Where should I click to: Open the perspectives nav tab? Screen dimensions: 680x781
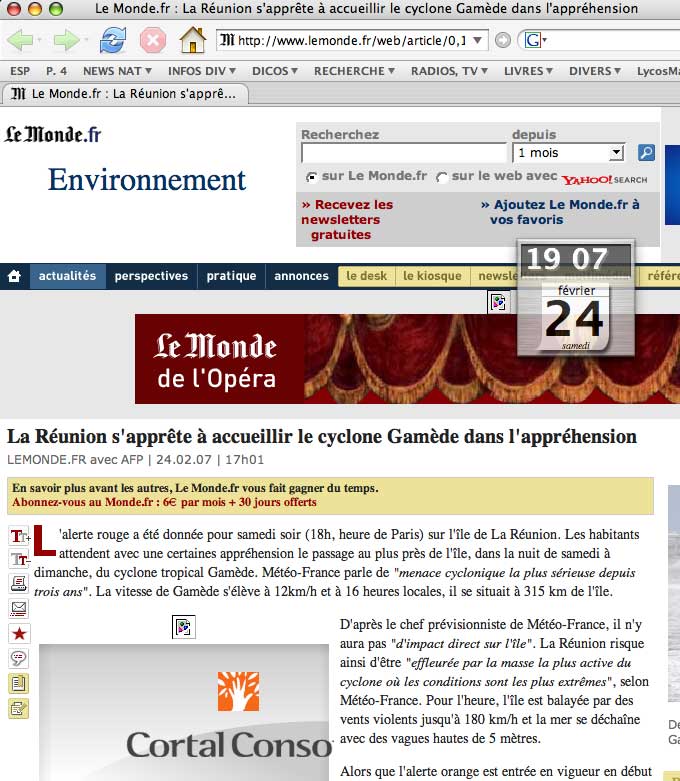pos(151,275)
